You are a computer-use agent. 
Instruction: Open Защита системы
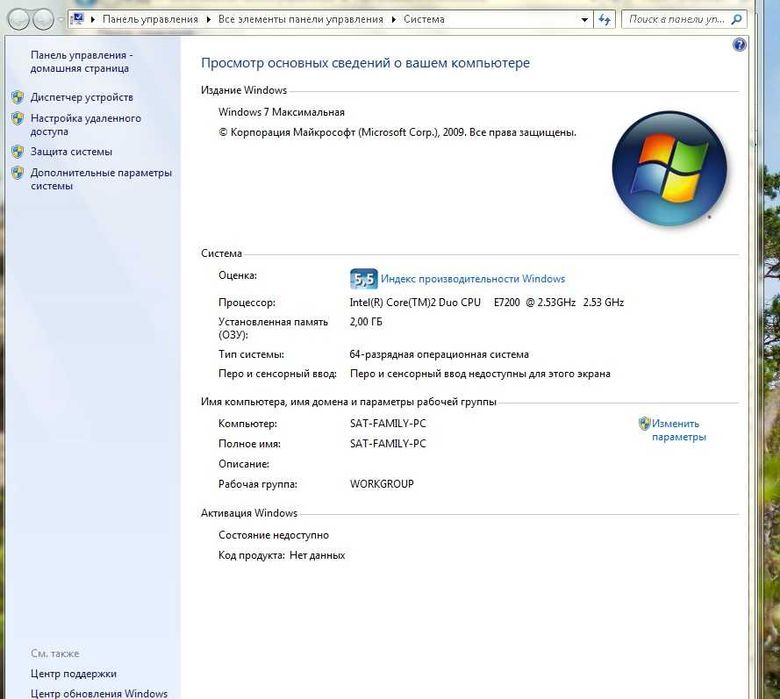71,152
